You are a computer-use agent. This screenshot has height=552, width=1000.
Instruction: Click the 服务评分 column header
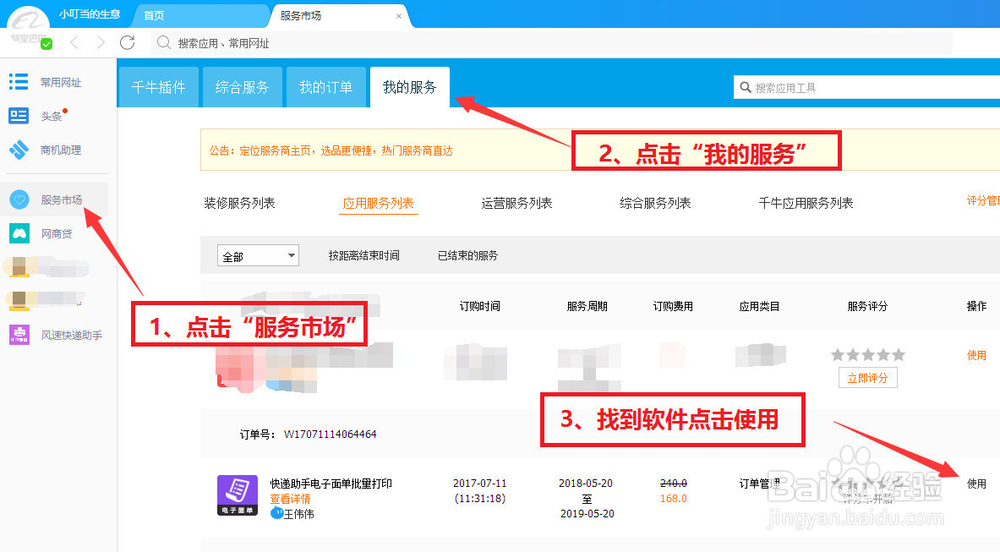coord(867,307)
